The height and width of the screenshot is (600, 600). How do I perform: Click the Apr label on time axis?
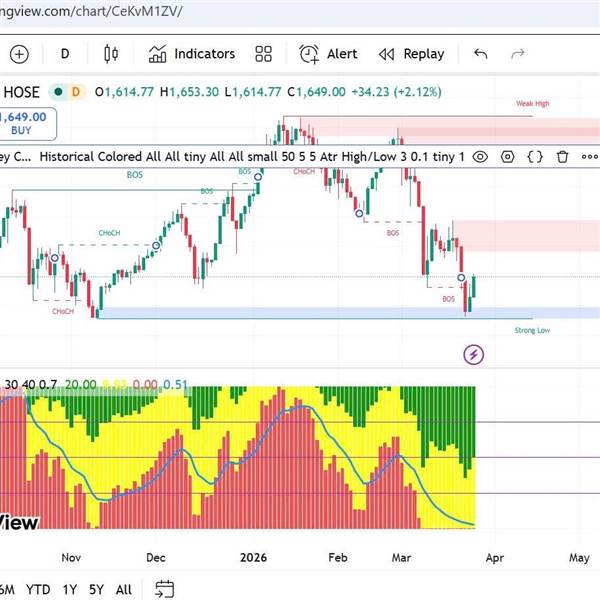[494, 558]
